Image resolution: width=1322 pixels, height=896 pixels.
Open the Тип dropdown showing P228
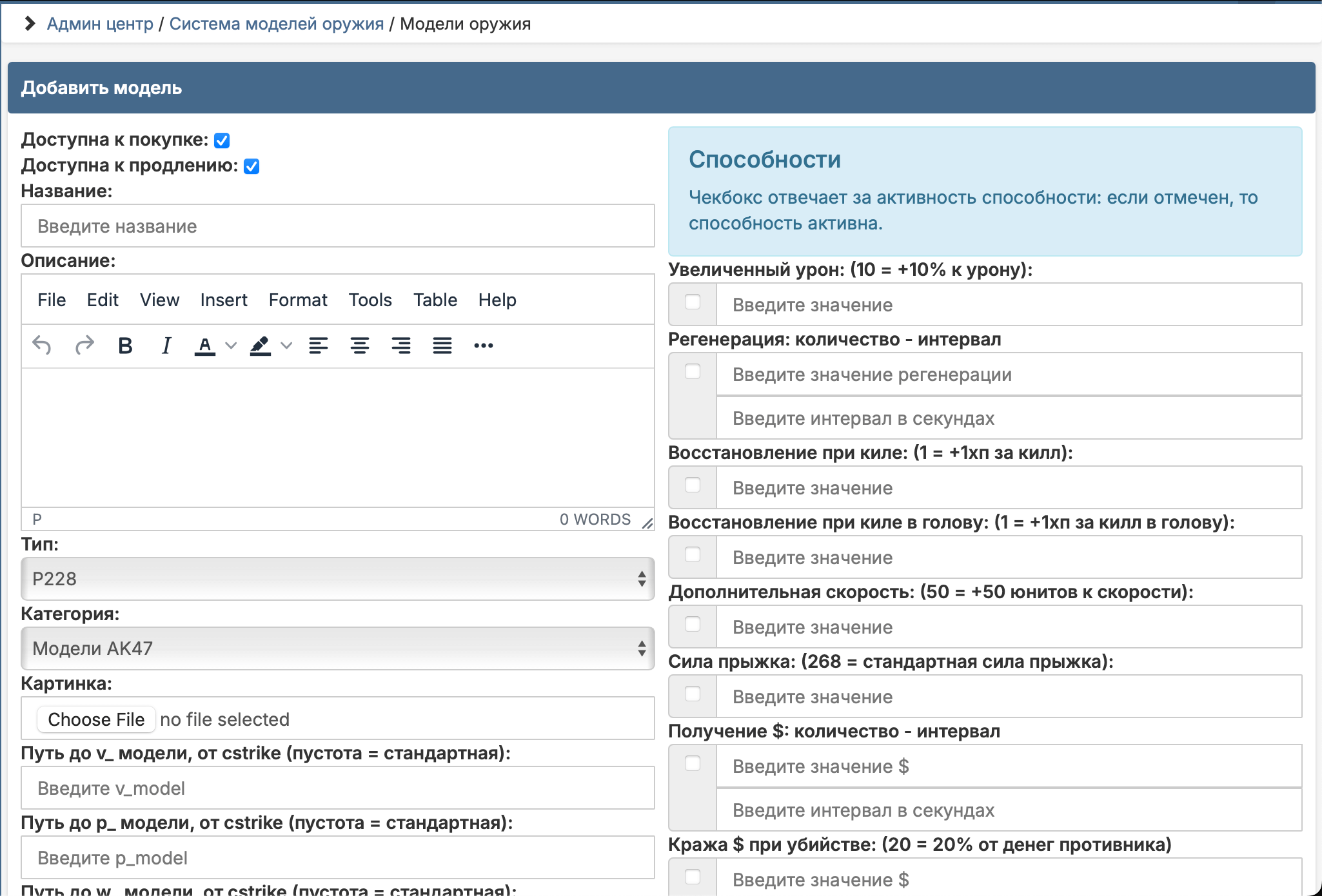pyautogui.click(x=338, y=579)
